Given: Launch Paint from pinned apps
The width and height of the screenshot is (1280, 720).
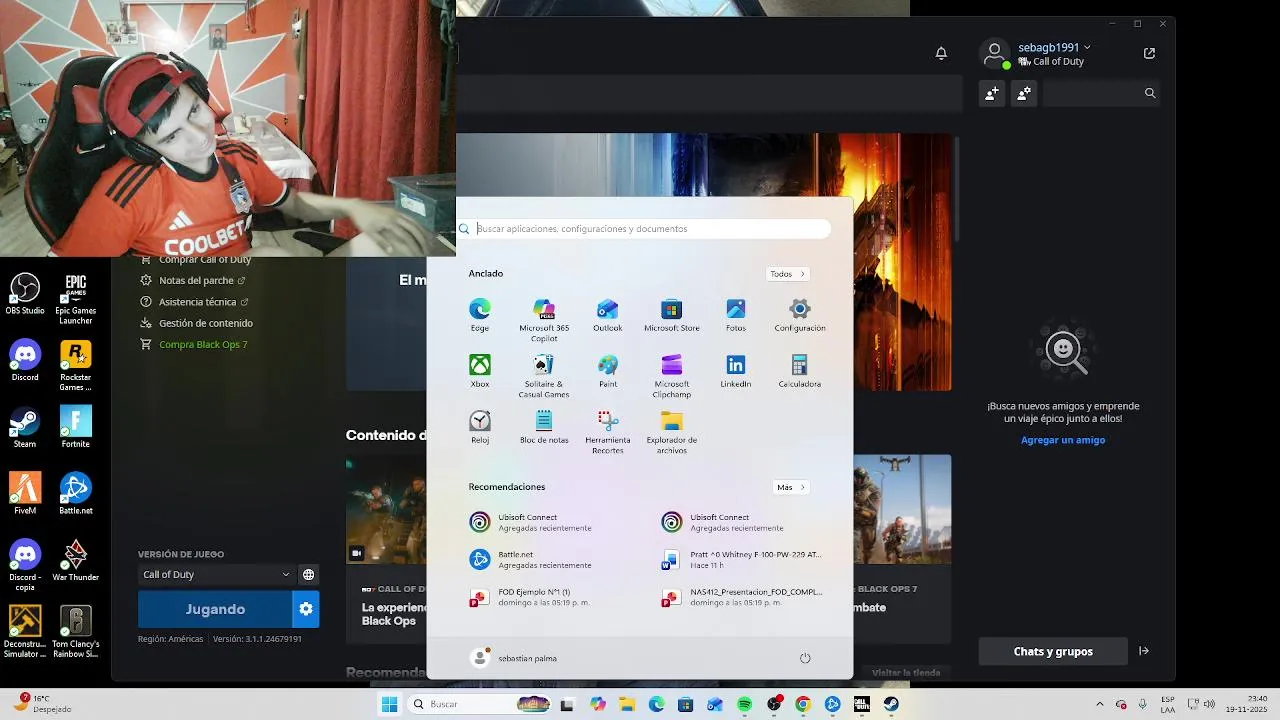Looking at the screenshot, I should tap(607, 371).
